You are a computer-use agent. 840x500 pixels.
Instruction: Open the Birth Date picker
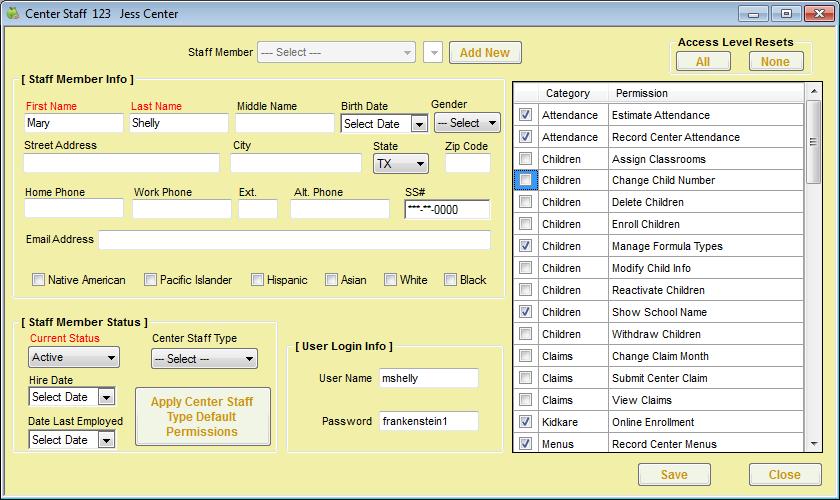click(419, 124)
